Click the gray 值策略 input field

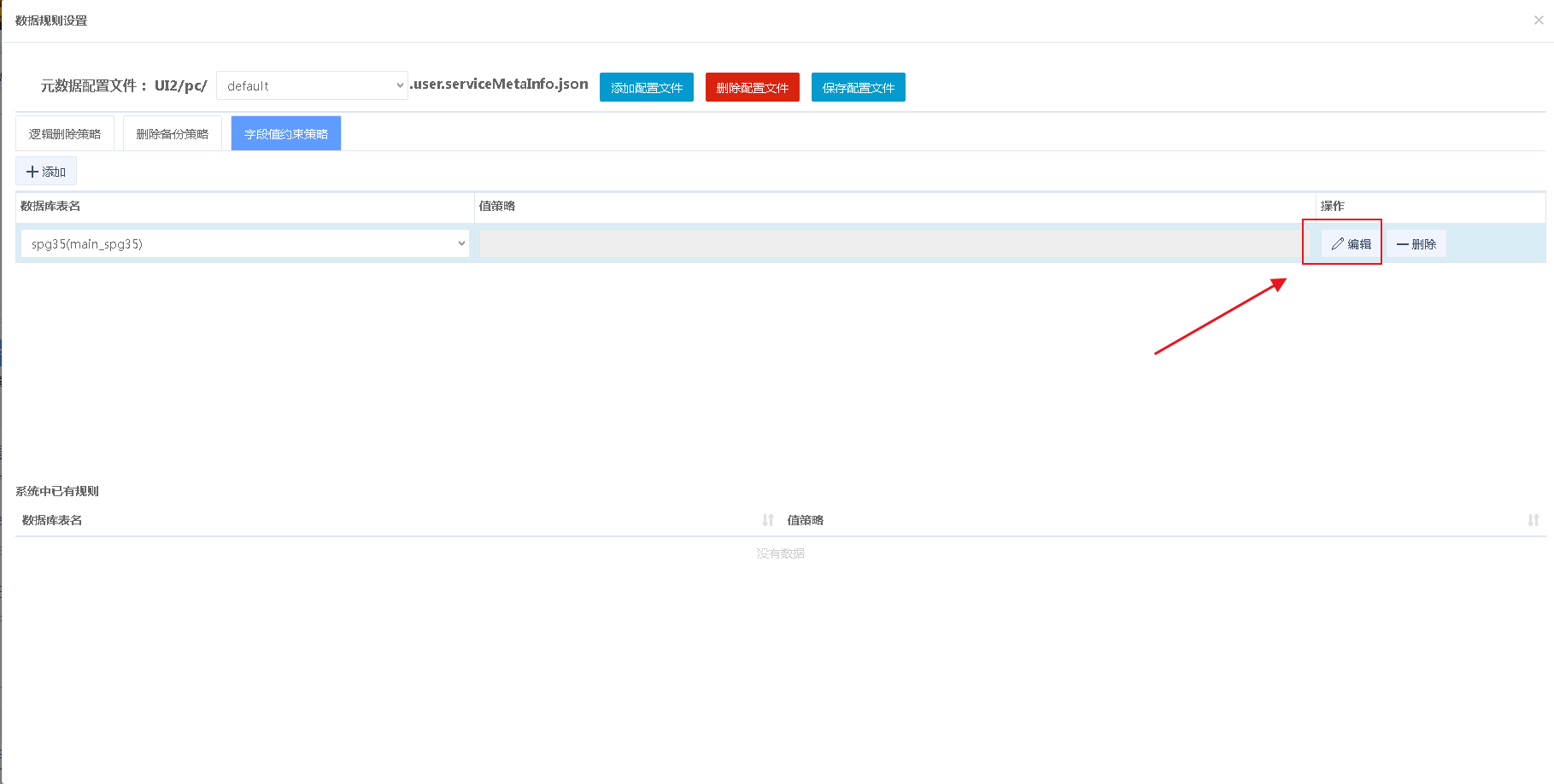(894, 244)
